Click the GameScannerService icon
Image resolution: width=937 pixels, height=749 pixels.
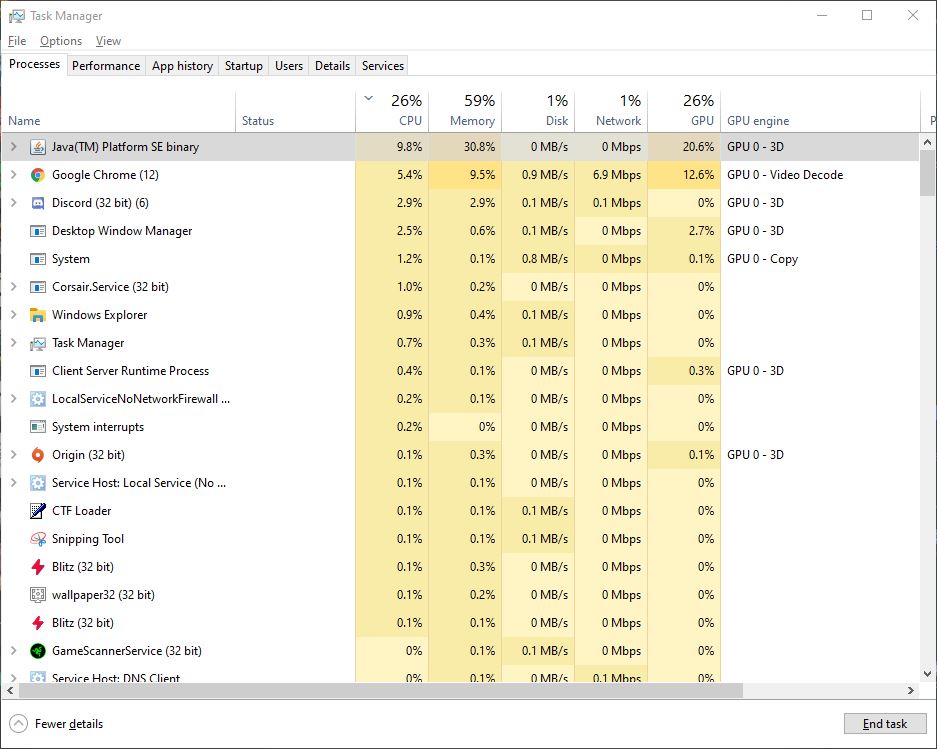pyautogui.click(x=38, y=651)
